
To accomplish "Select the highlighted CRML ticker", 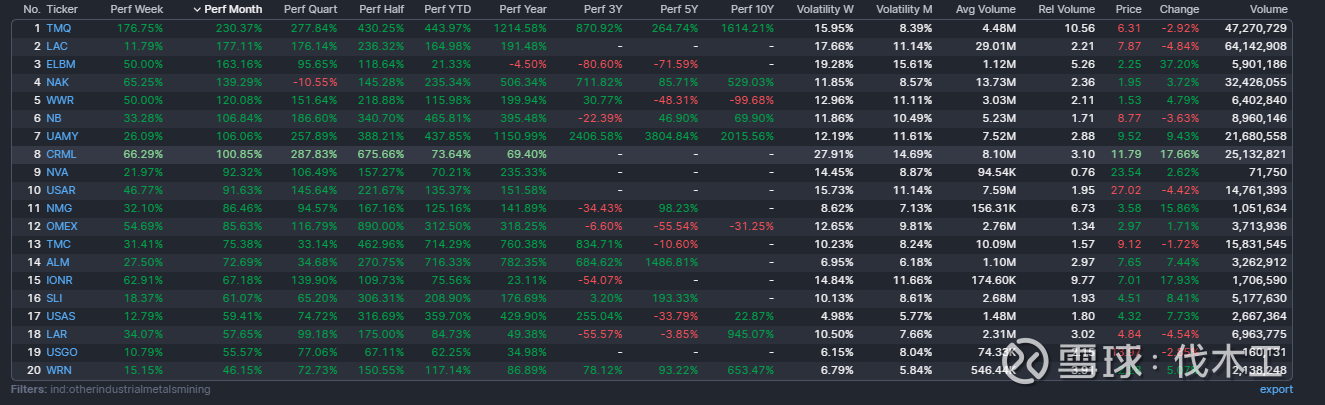I will [61, 154].
